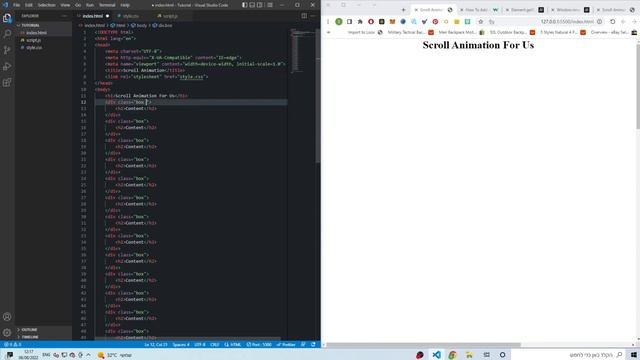Switch to the Window.scro browser tab
The image size is (640, 360).
pyautogui.click(x=570, y=10)
